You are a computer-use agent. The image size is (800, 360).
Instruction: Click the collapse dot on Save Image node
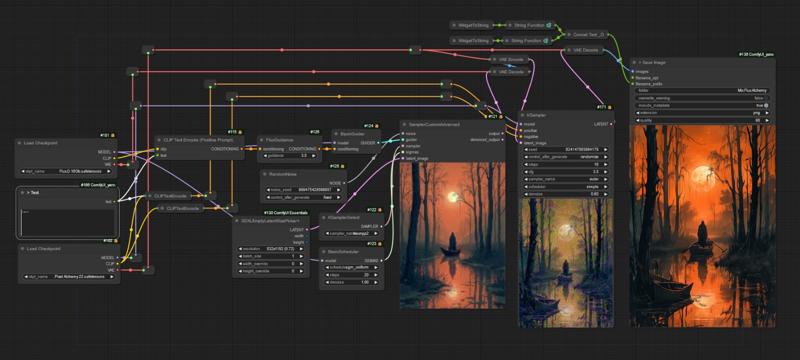coord(635,62)
